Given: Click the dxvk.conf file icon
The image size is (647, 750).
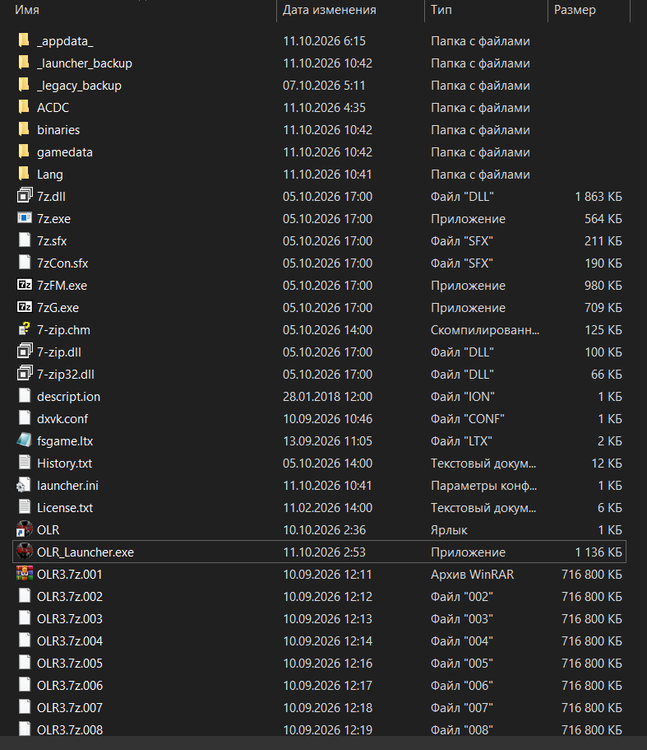Looking at the screenshot, I should click(24, 419).
